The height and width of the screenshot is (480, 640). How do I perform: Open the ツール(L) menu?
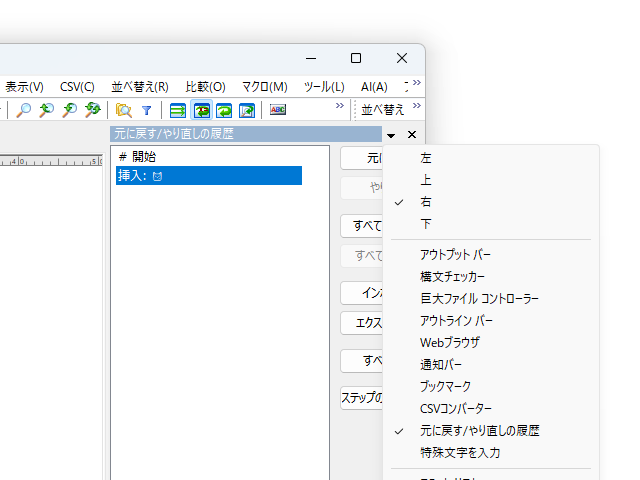[324, 87]
